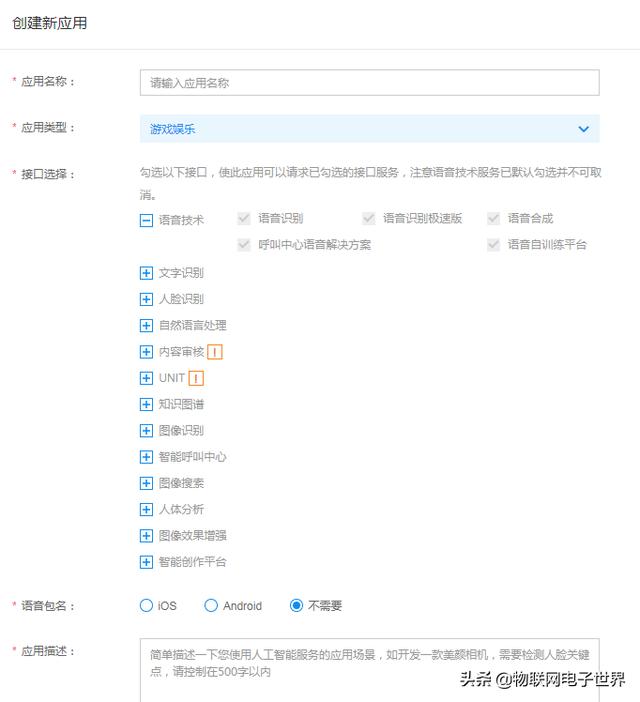The image size is (640, 702).
Task: Toggle the 呼叫中心语音解决方案 checkbox
Action: coord(244,244)
